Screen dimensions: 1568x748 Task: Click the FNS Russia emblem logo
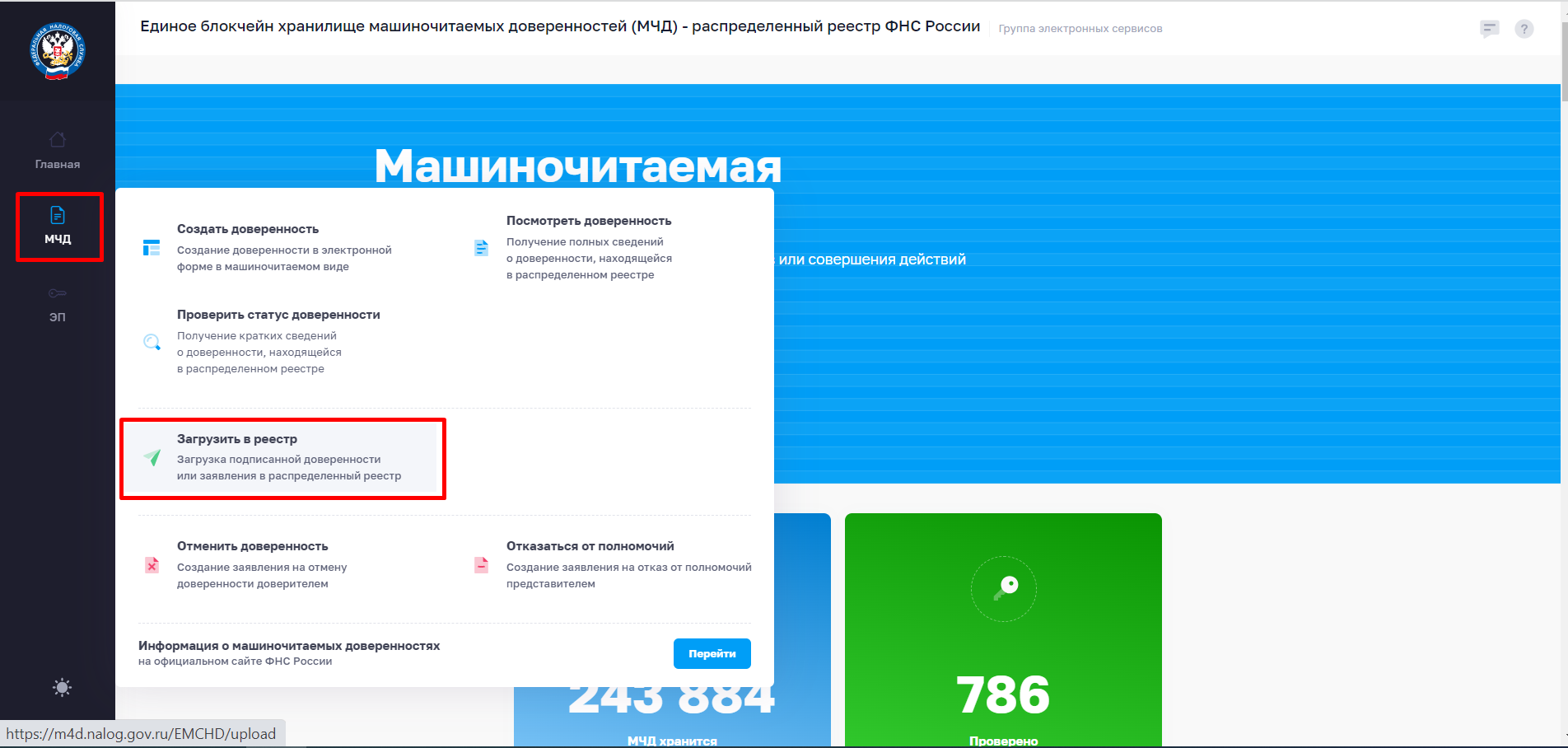tap(57, 51)
